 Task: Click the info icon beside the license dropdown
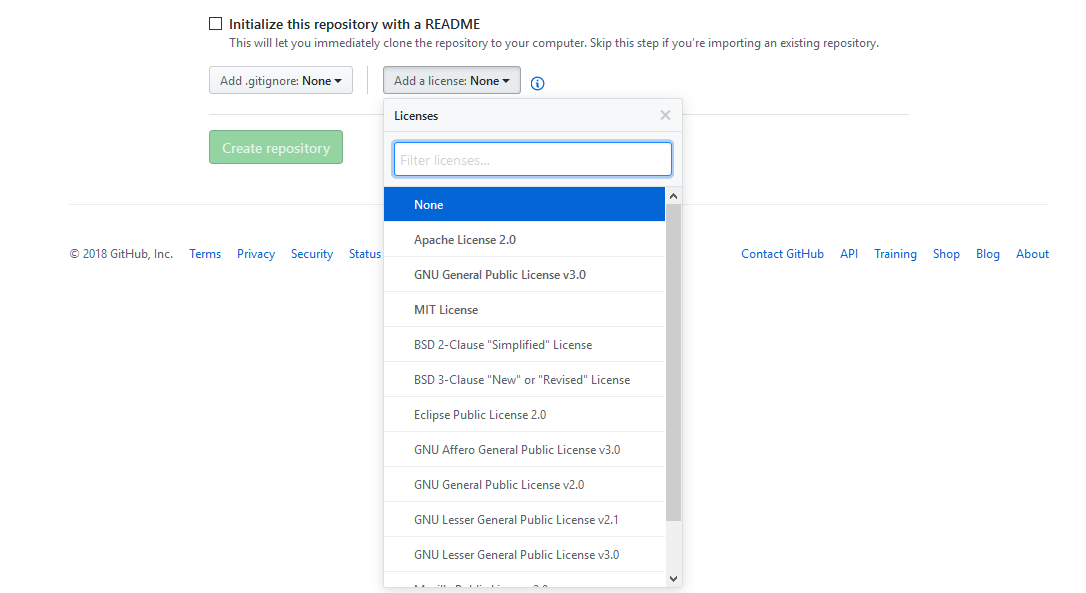point(537,83)
